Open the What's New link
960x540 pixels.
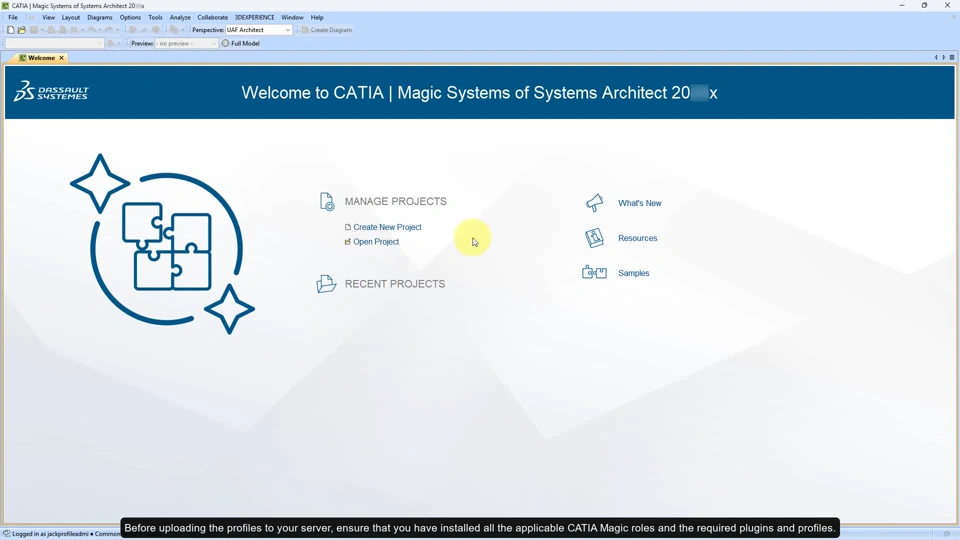pos(639,203)
